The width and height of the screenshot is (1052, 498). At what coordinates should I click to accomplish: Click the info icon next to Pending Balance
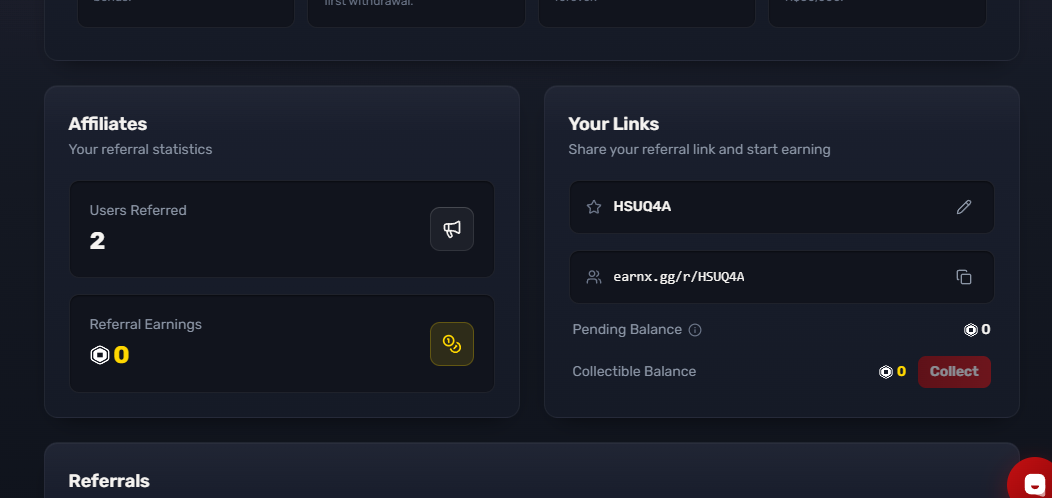[695, 330]
